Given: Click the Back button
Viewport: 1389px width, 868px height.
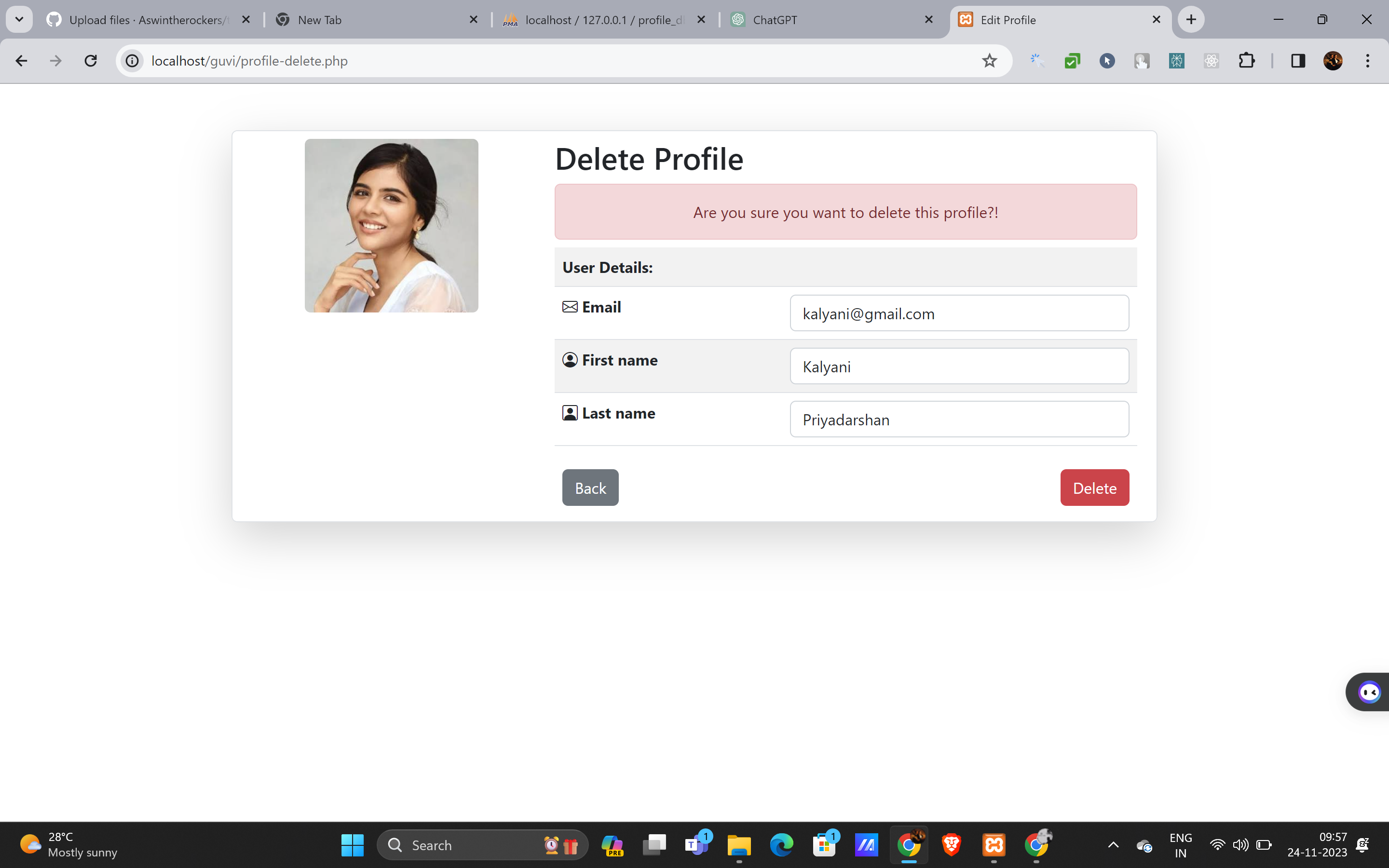Looking at the screenshot, I should tap(590, 488).
